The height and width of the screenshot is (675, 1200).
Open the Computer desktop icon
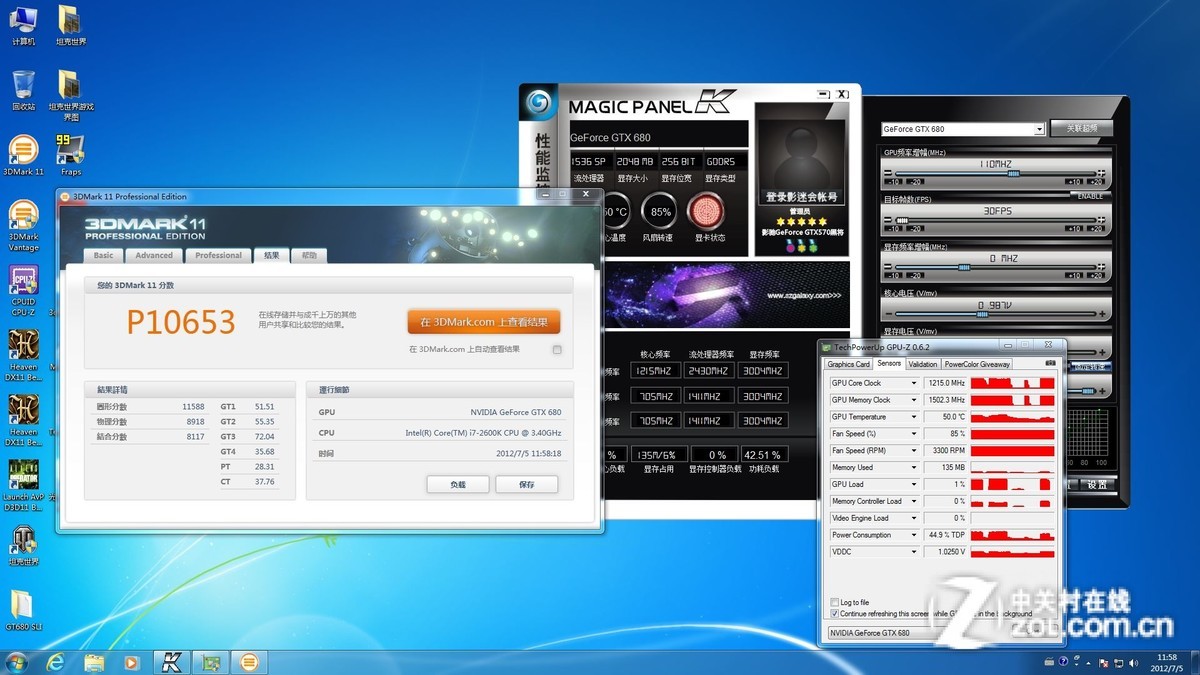click(23, 26)
